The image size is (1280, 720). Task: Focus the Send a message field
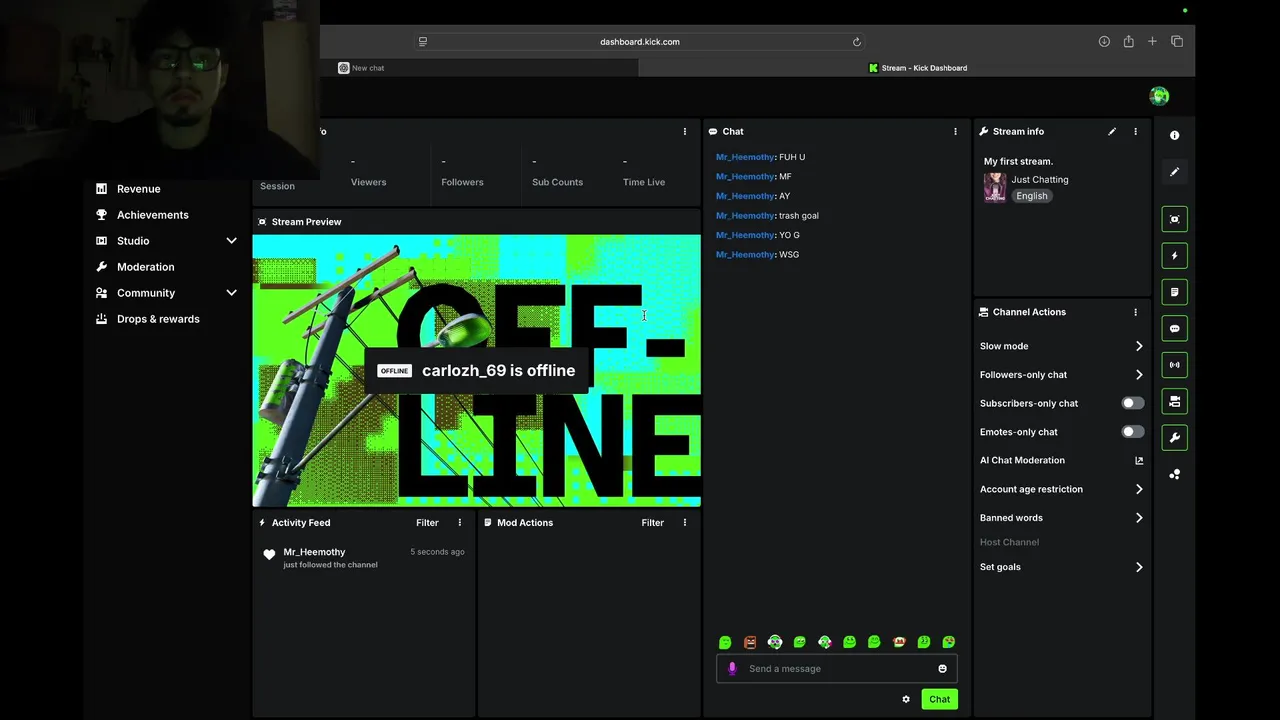[837, 669]
